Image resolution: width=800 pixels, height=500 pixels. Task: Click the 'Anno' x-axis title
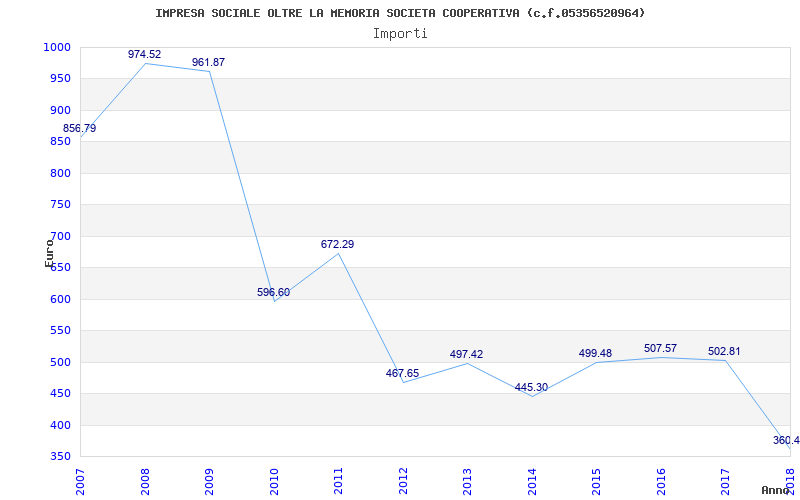pos(775,490)
